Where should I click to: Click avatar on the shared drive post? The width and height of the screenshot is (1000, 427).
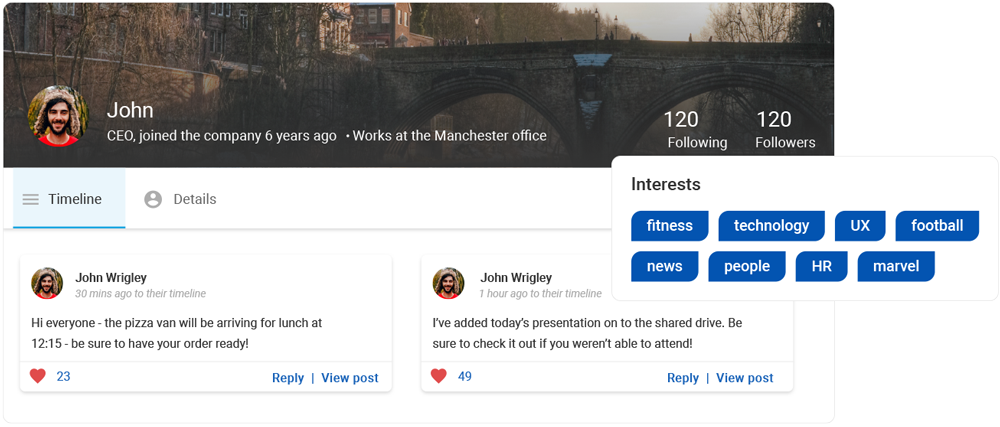coord(448,283)
